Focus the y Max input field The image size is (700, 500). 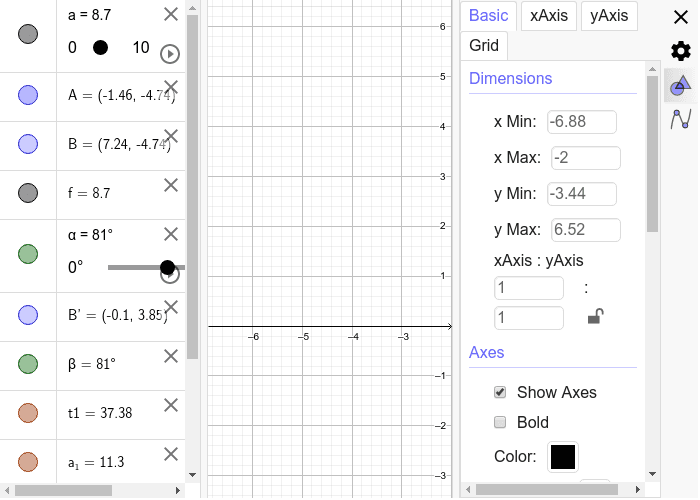point(586,230)
